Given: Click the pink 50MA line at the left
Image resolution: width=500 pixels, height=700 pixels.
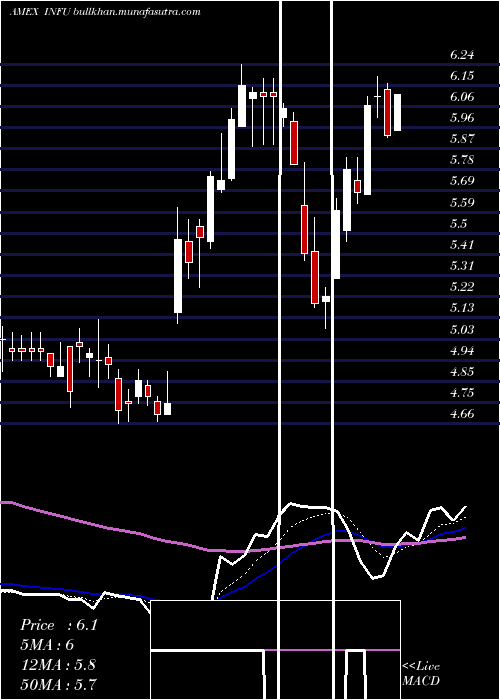Looking at the screenshot, I should point(67,519).
